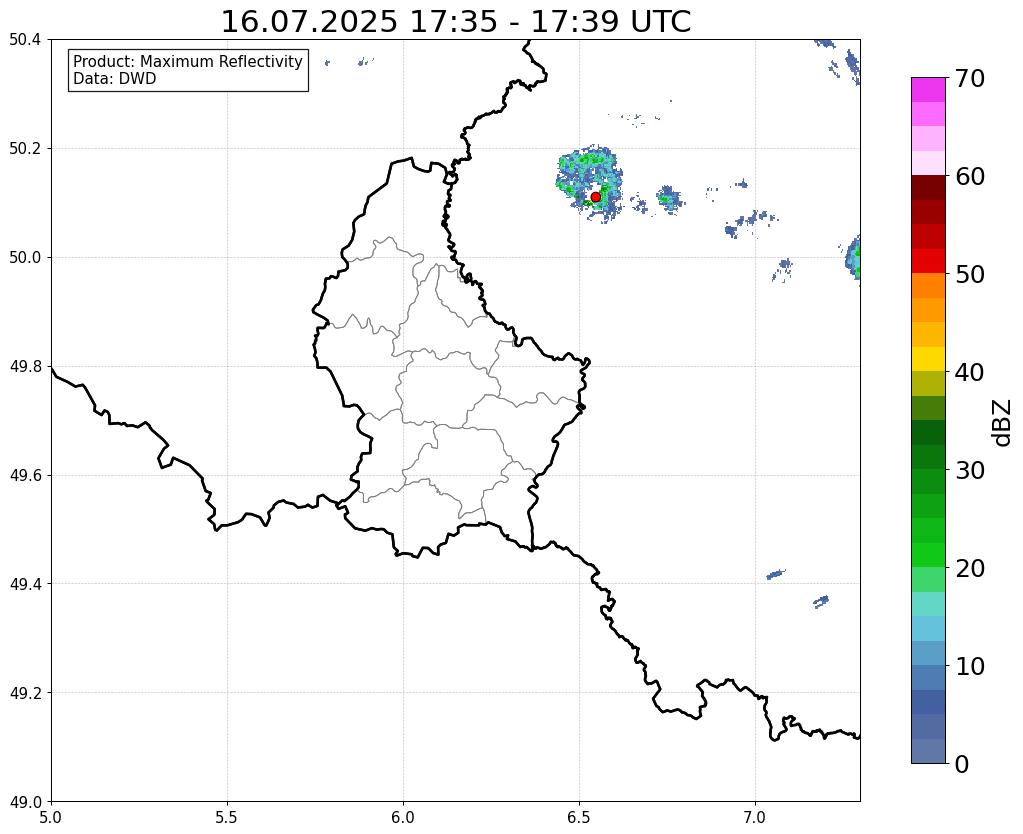Click latitude axis label 49.0

coord(25,802)
